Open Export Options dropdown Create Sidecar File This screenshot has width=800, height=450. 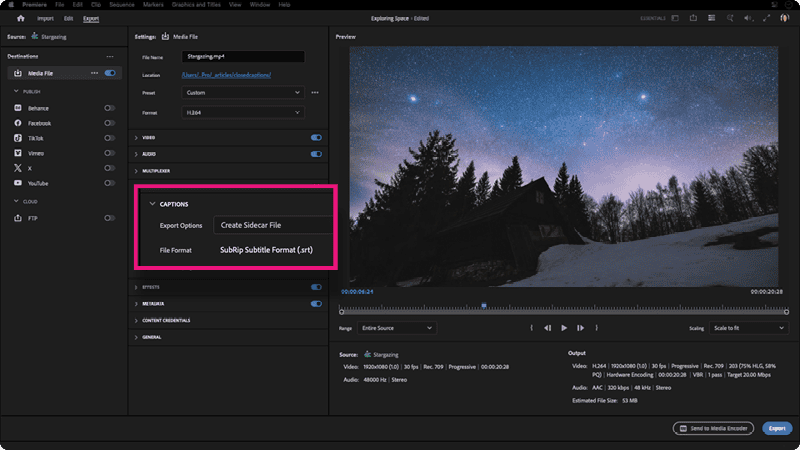coord(273,225)
